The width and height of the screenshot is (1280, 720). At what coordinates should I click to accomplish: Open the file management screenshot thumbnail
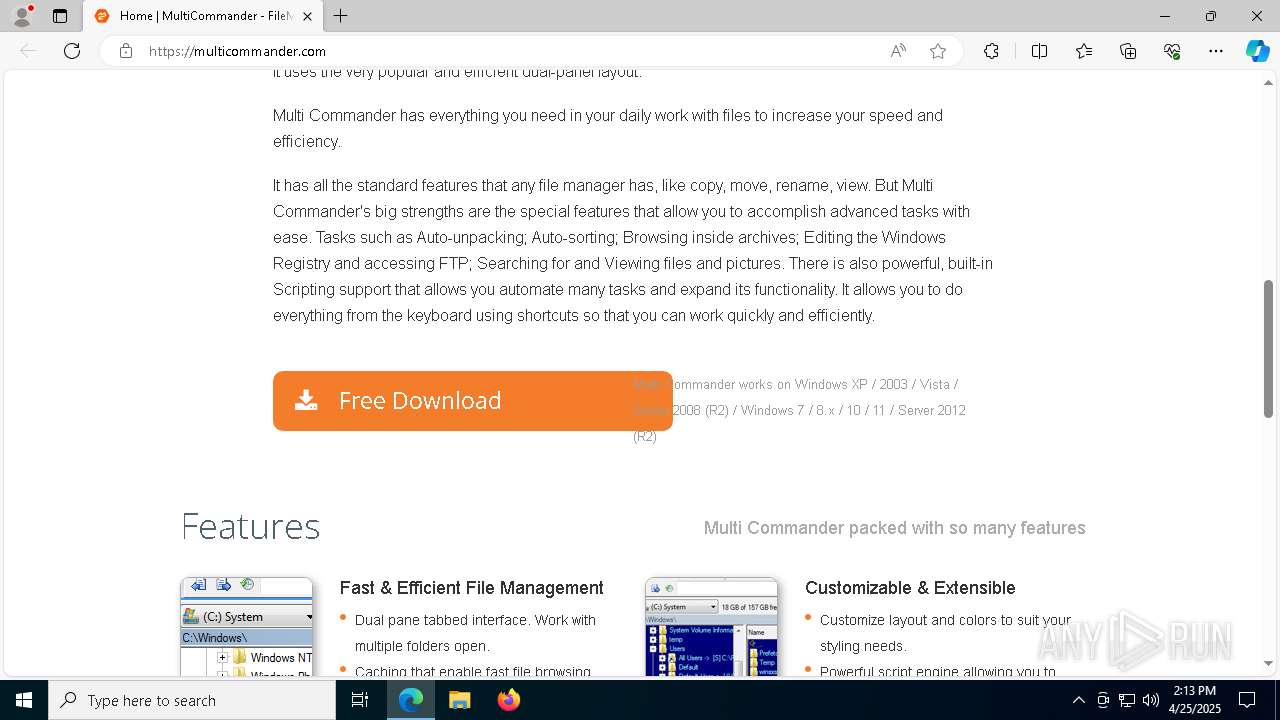tap(247, 627)
